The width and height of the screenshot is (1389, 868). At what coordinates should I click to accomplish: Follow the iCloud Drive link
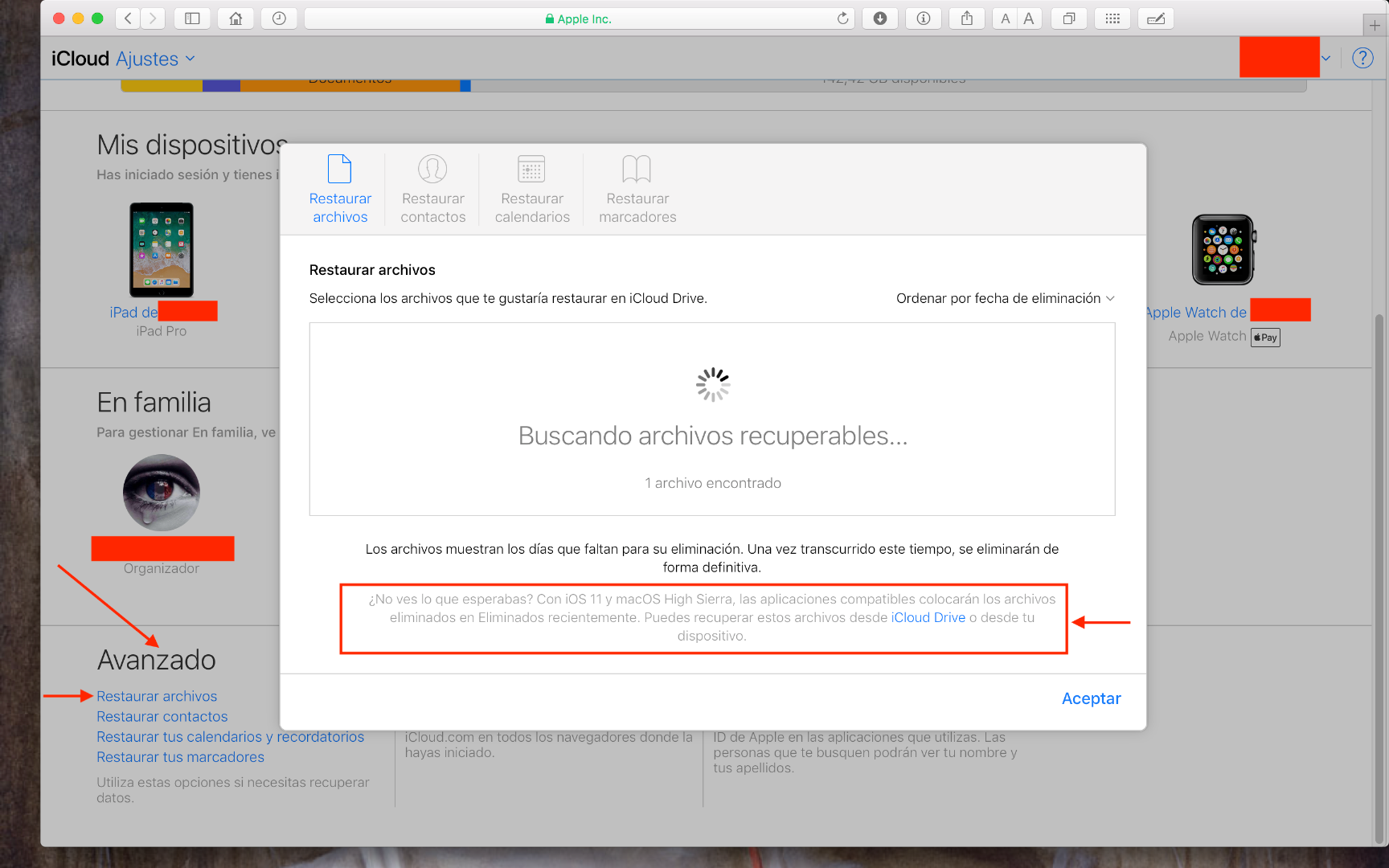[x=928, y=617]
